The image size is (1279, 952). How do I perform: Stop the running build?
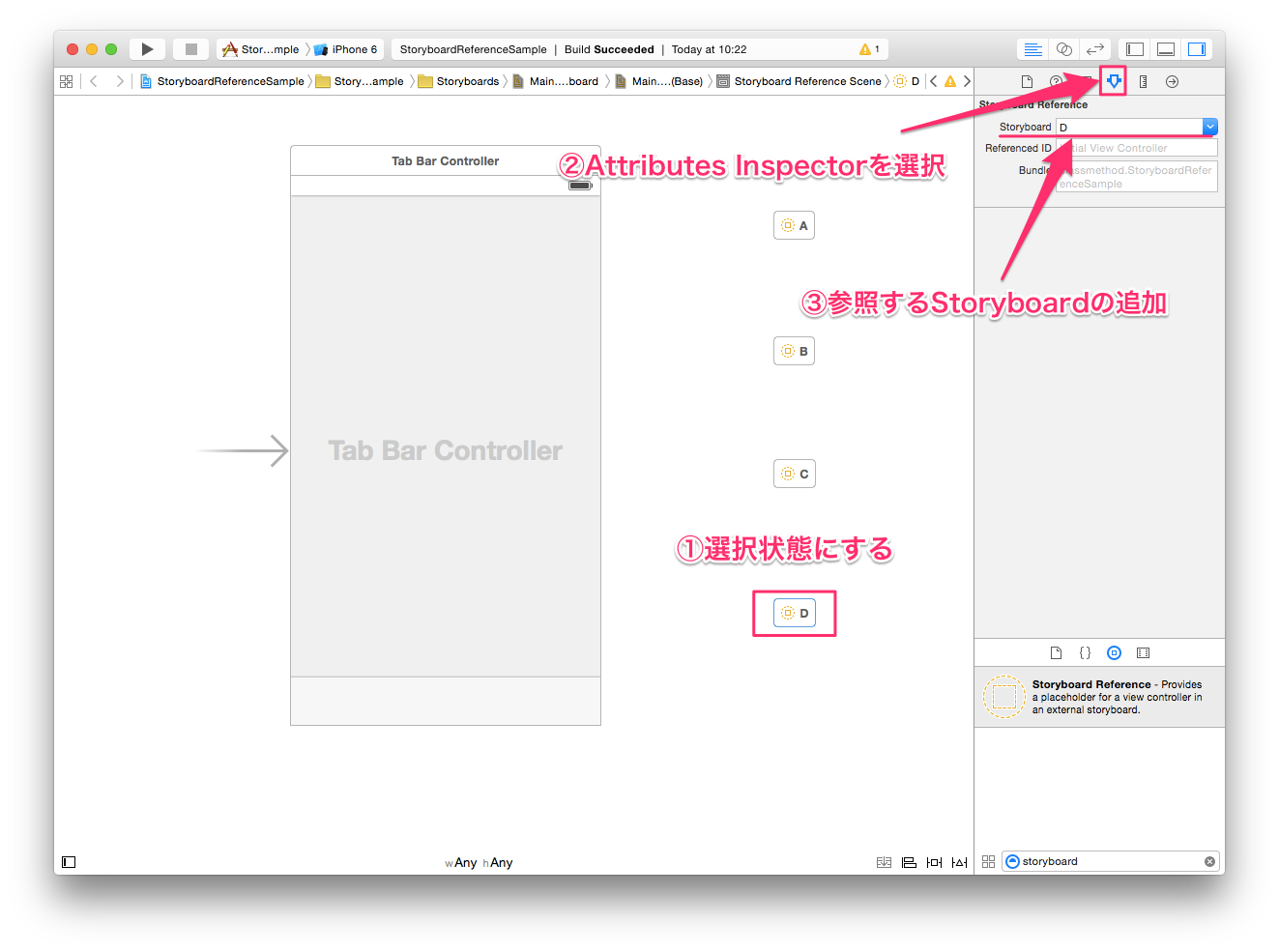pos(191,49)
